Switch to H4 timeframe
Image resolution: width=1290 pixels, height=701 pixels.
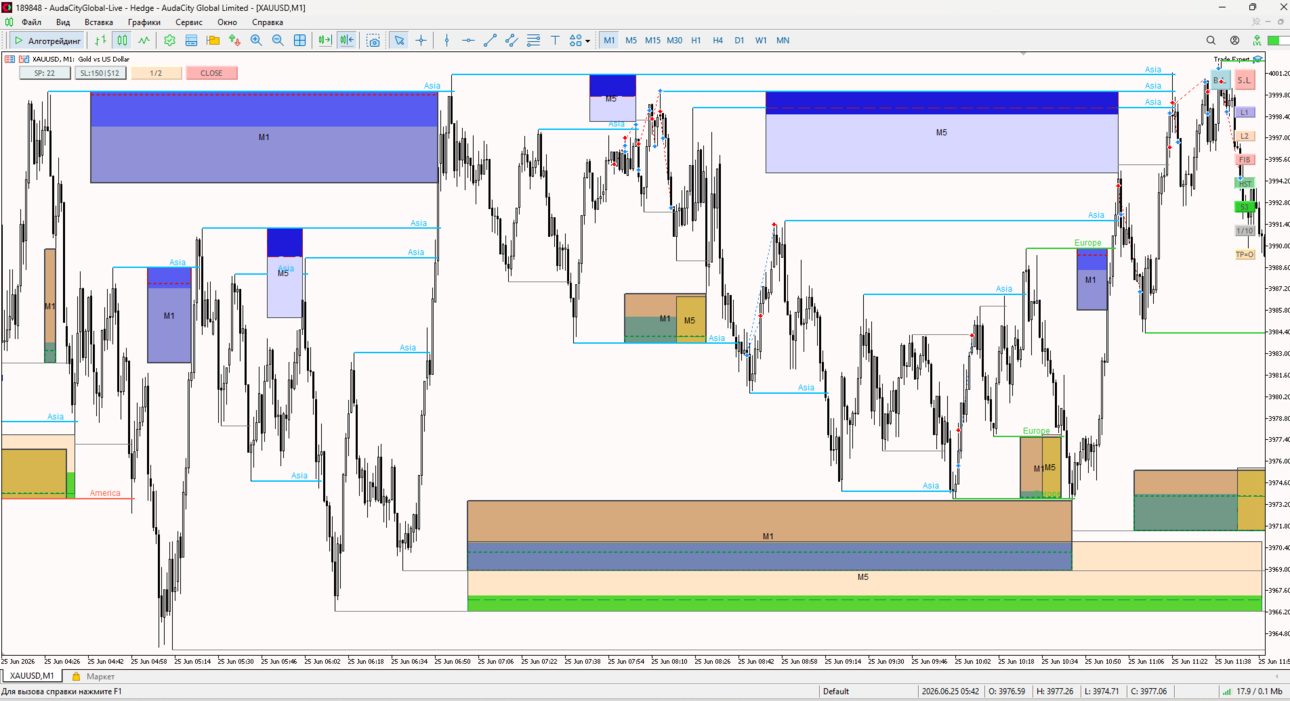point(718,40)
